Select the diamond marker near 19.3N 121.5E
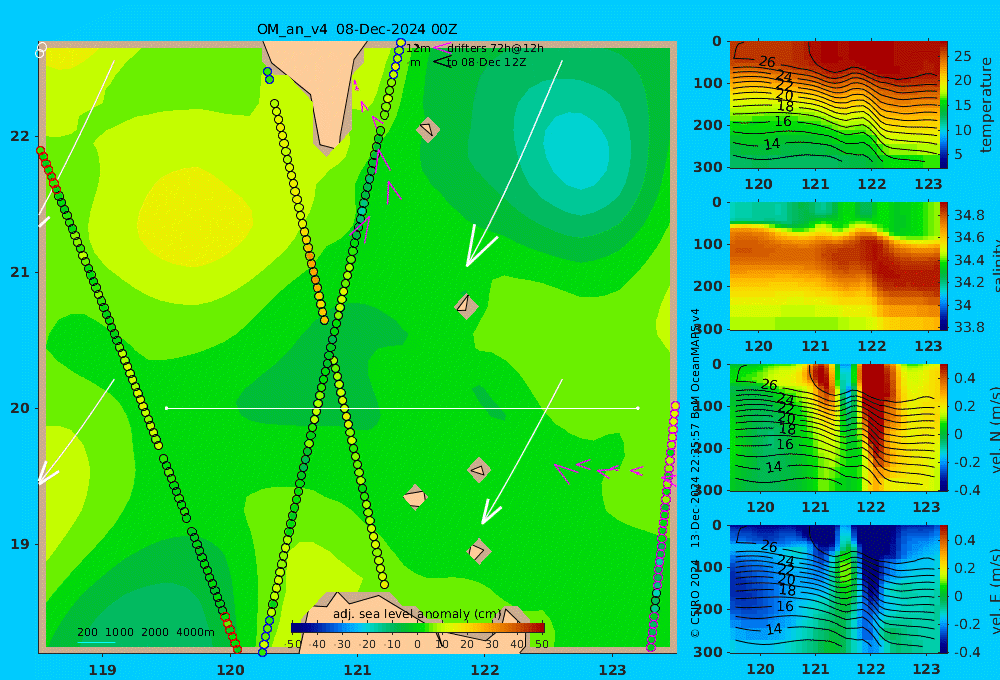The height and width of the screenshot is (680, 1000). tap(415, 497)
